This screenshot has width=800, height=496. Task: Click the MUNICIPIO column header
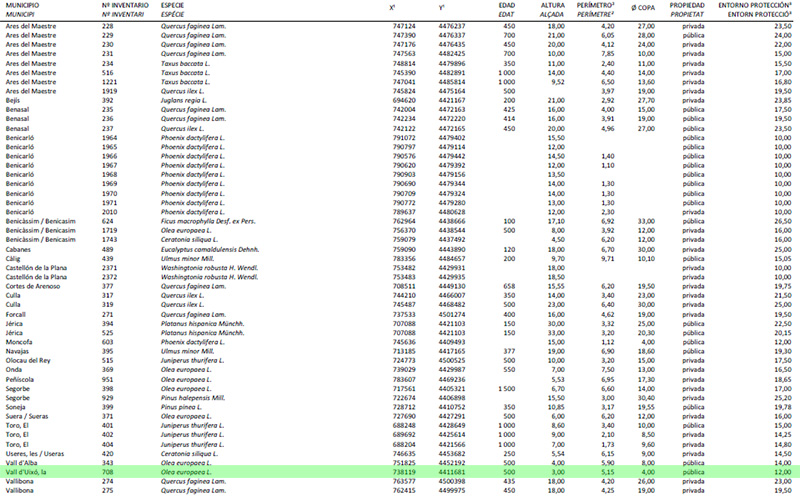25,5
